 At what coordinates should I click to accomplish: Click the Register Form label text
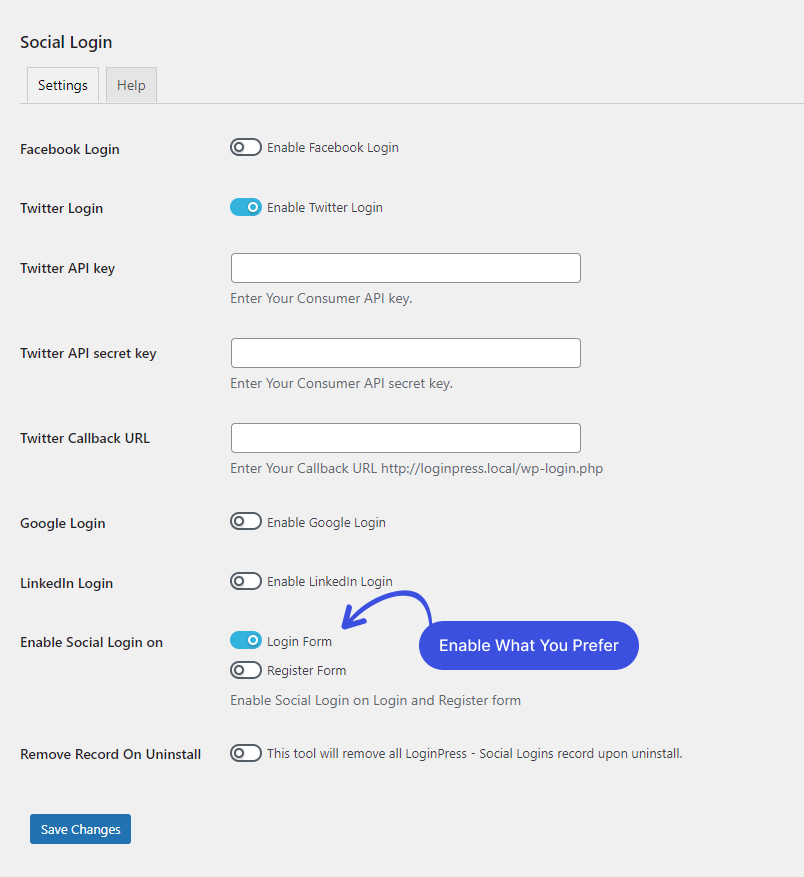[307, 671]
